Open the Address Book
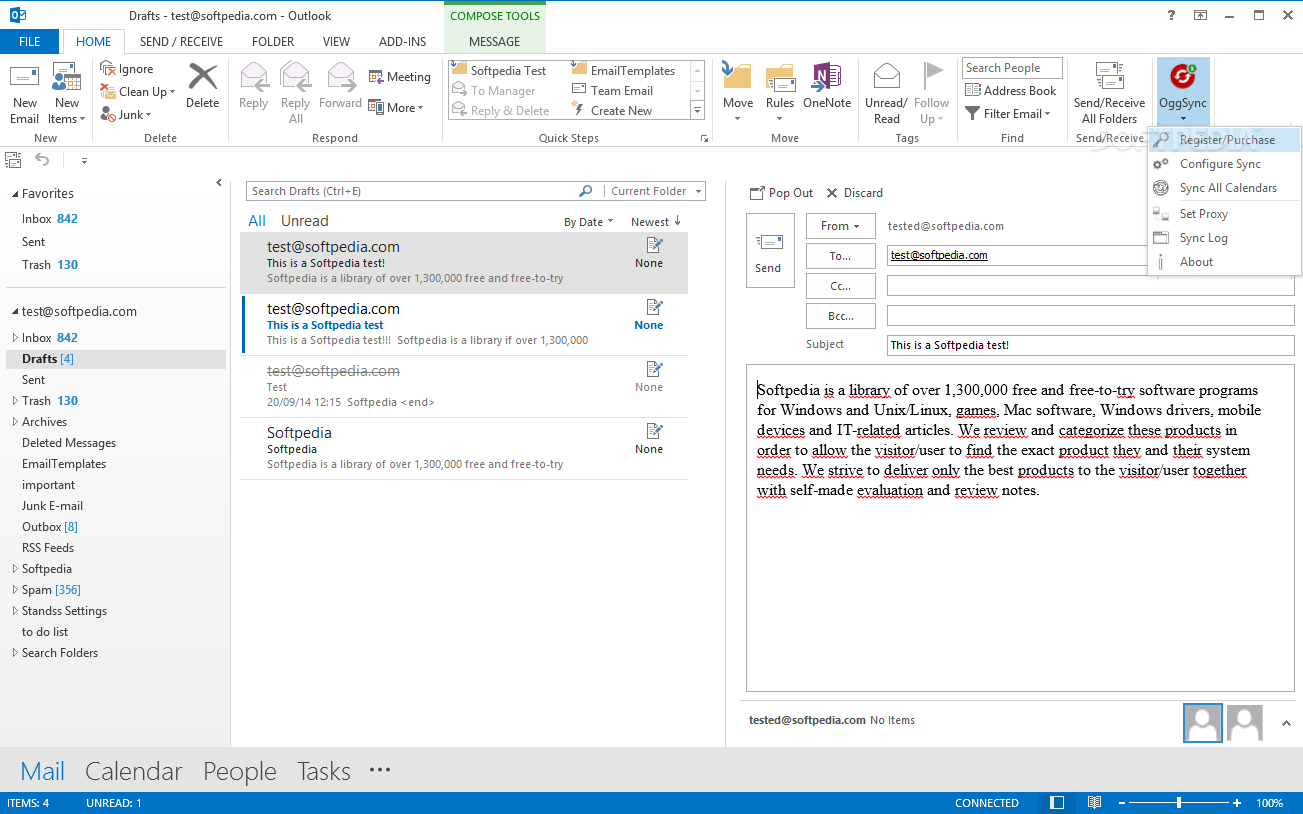 click(1010, 90)
